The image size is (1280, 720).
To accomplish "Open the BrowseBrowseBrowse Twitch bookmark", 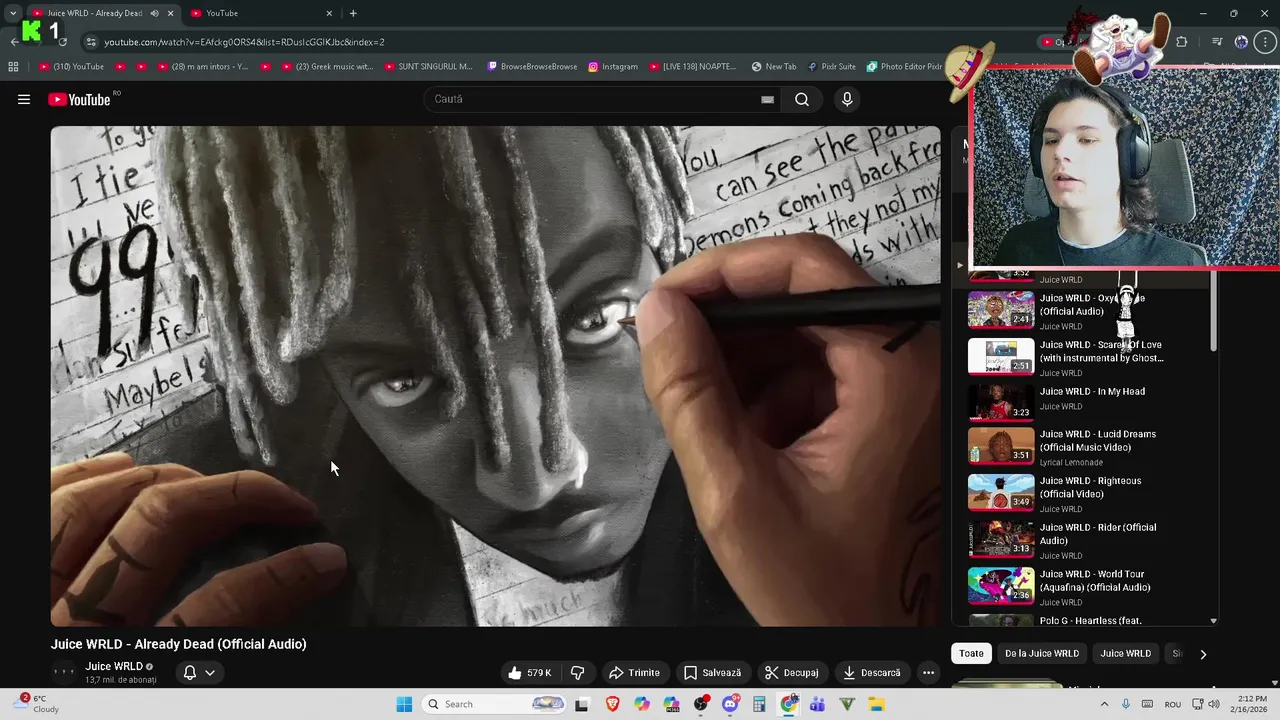I will click(x=532, y=67).
